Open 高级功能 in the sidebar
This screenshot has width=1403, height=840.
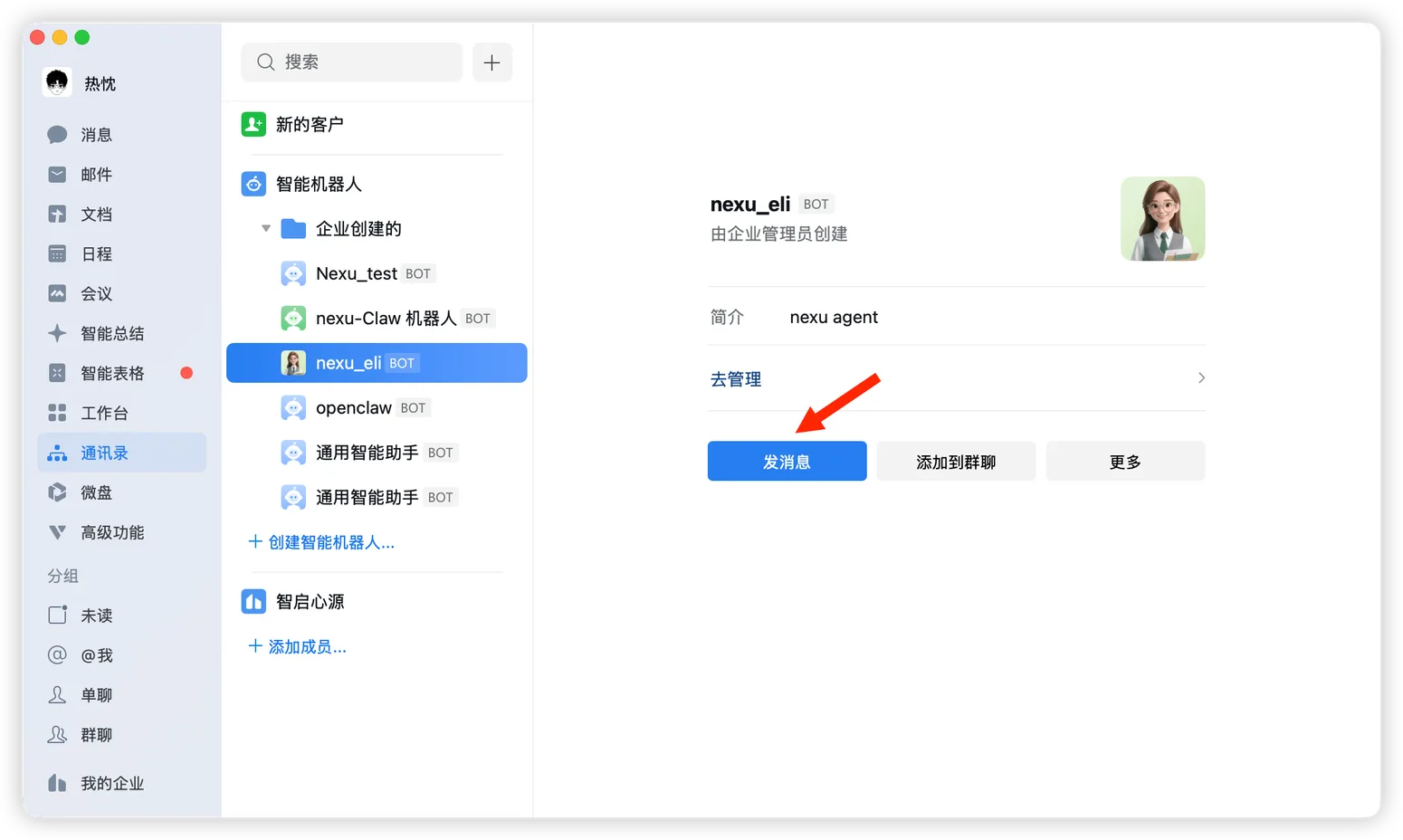point(112,533)
